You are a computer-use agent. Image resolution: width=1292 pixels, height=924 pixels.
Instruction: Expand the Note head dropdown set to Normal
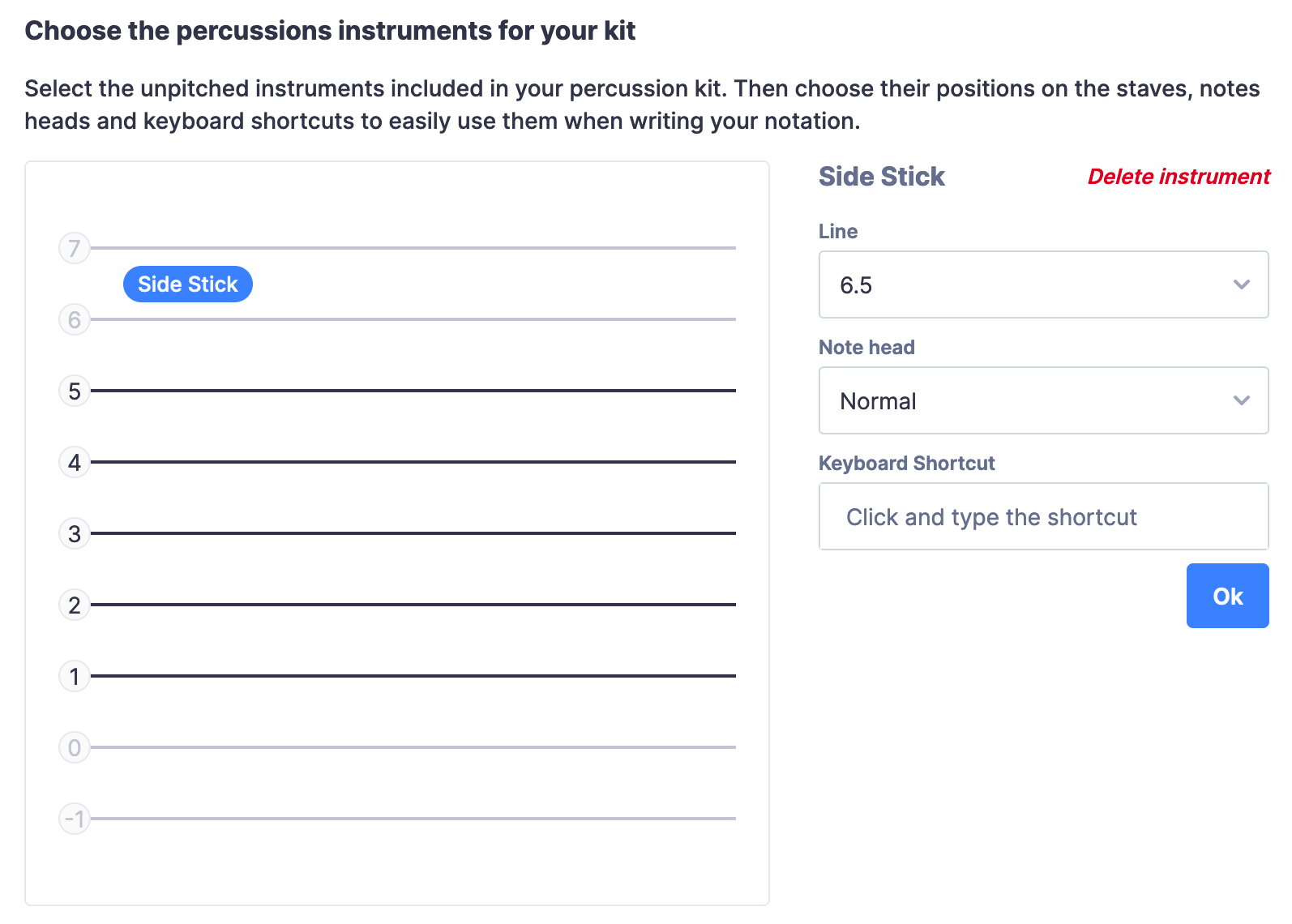click(x=1044, y=400)
